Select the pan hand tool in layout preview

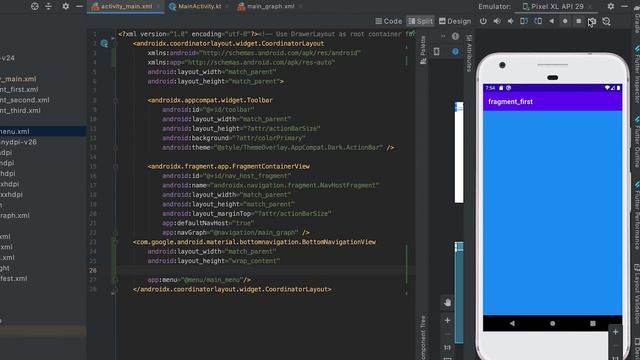pos(447,302)
